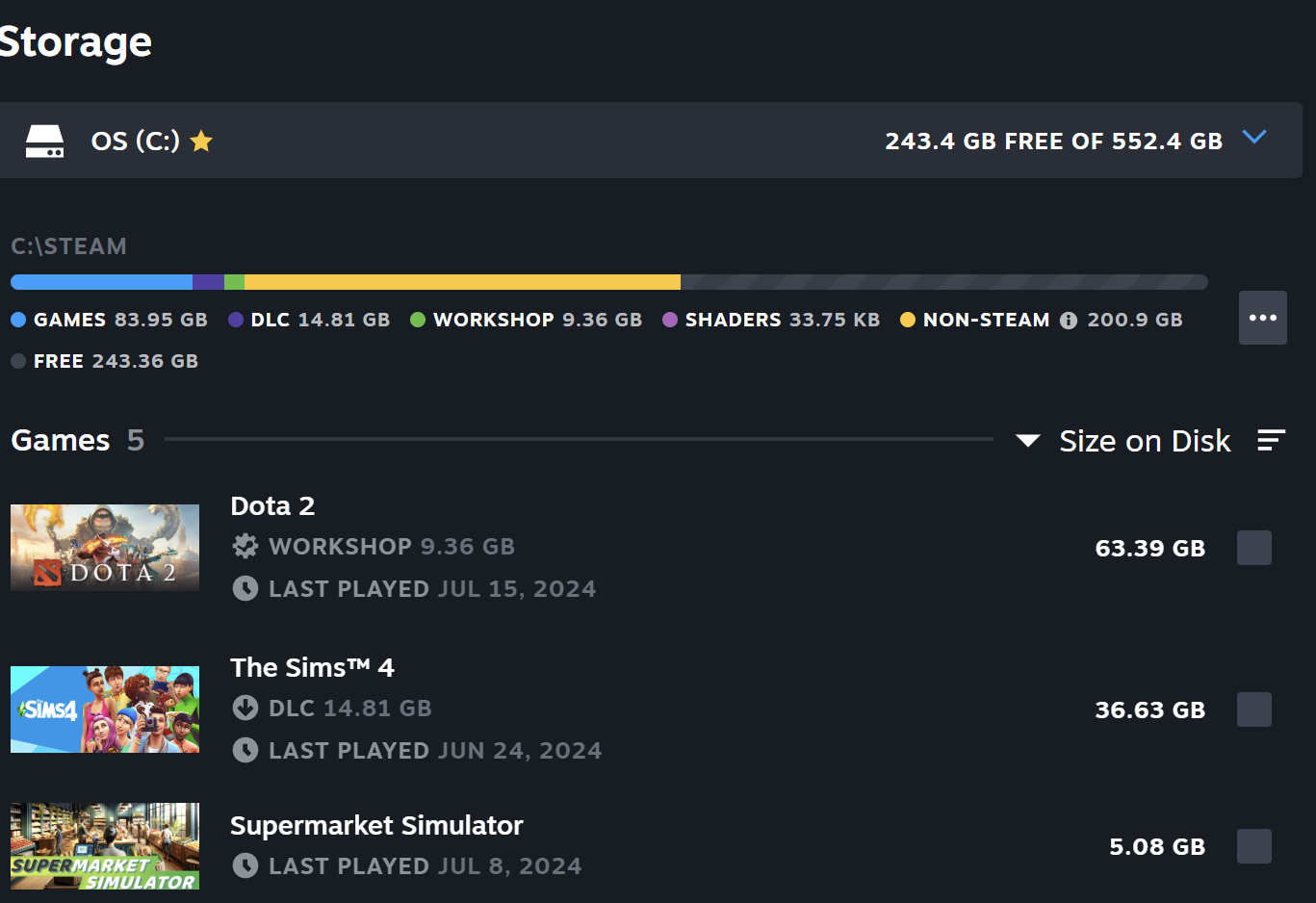Click the yellow default-drive star icon
The width and height of the screenshot is (1316, 903).
(201, 142)
